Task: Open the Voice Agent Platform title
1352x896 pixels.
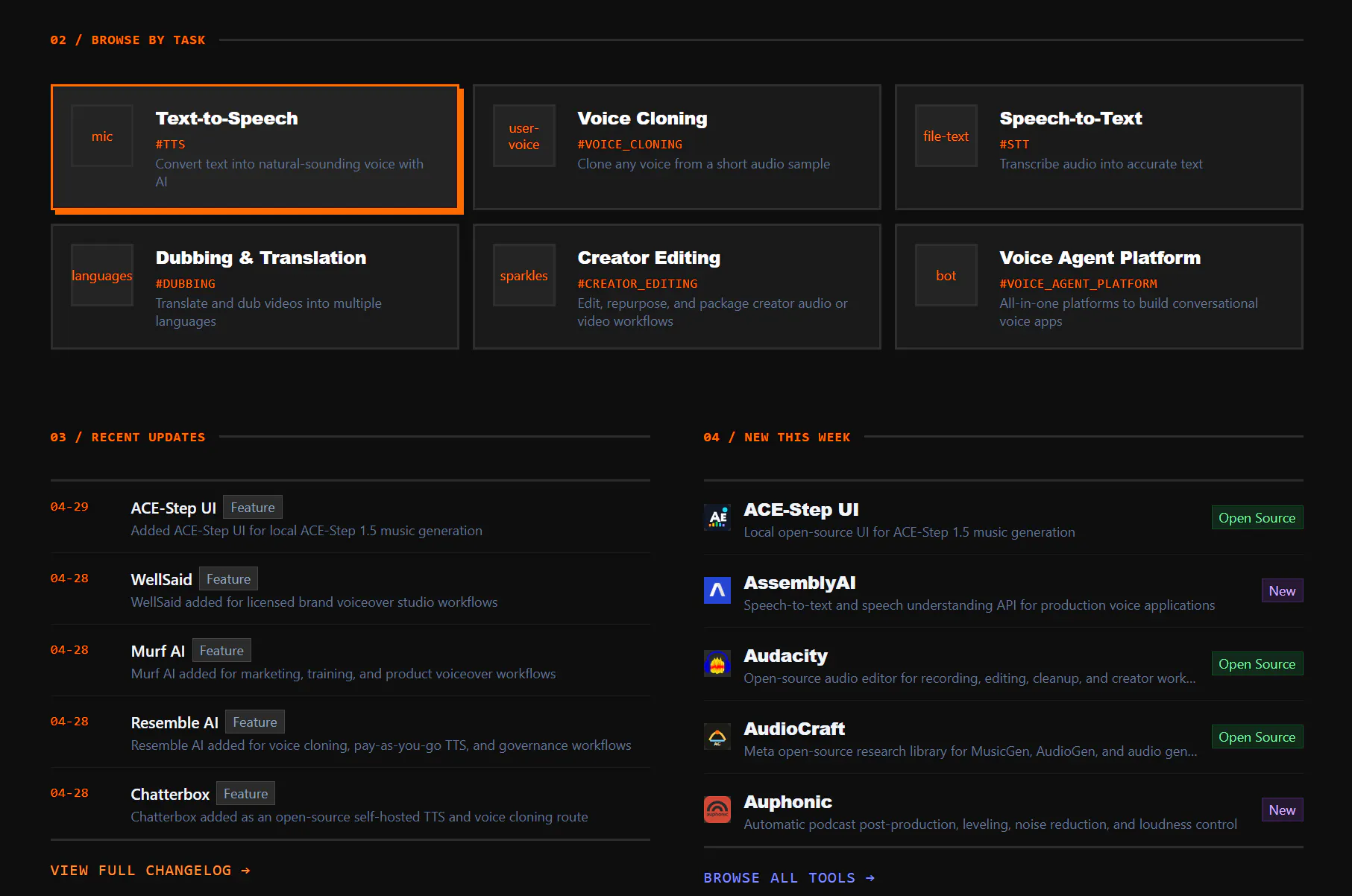Action: pyautogui.click(x=1100, y=258)
